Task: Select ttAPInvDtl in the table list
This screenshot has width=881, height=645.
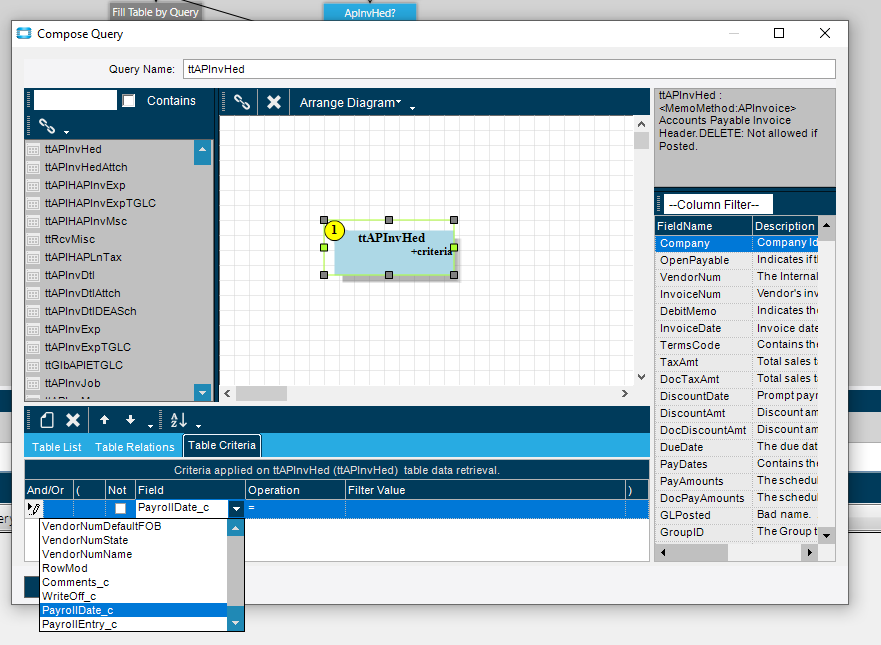Action: point(70,275)
